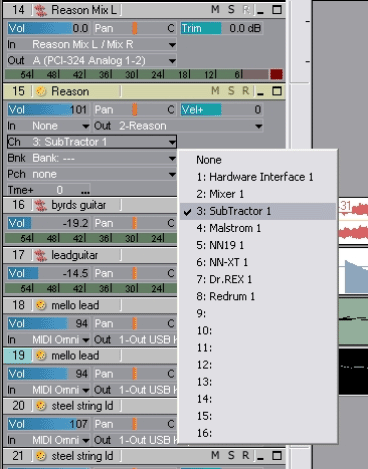This screenshot has height=469, width=368.
Task: Solo track 15 Reason
Action: point(231,91)
